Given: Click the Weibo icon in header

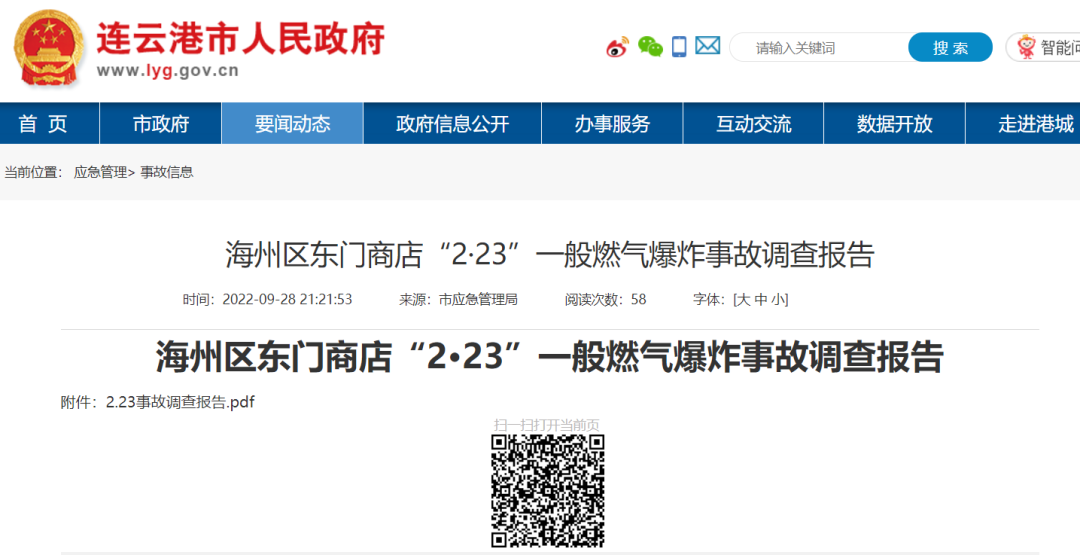Looking at the screenshot, I should tap(617, 47).
